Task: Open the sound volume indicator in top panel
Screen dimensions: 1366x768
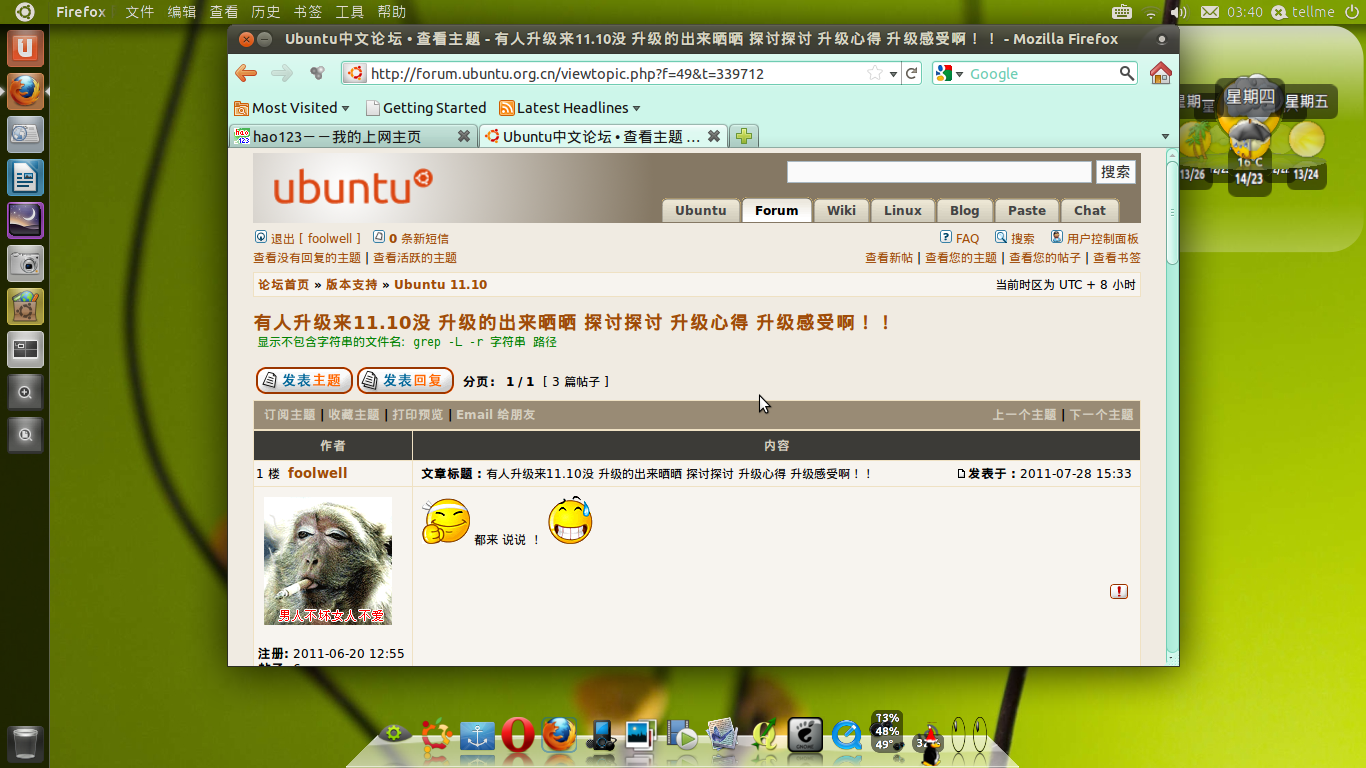Action: pyautogui.click(x=1179, y=12)
